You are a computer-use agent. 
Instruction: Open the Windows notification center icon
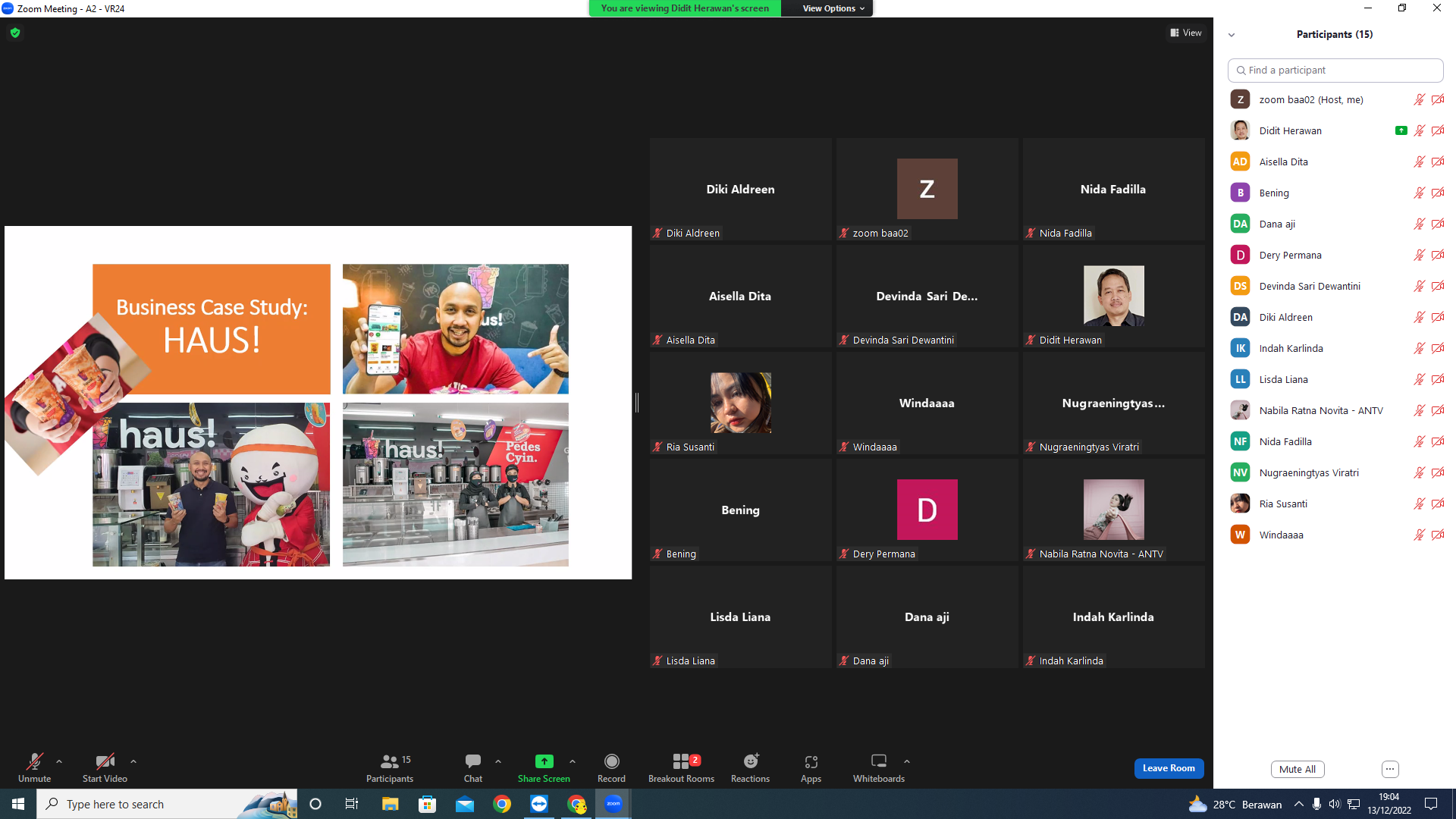point(1431,804)
